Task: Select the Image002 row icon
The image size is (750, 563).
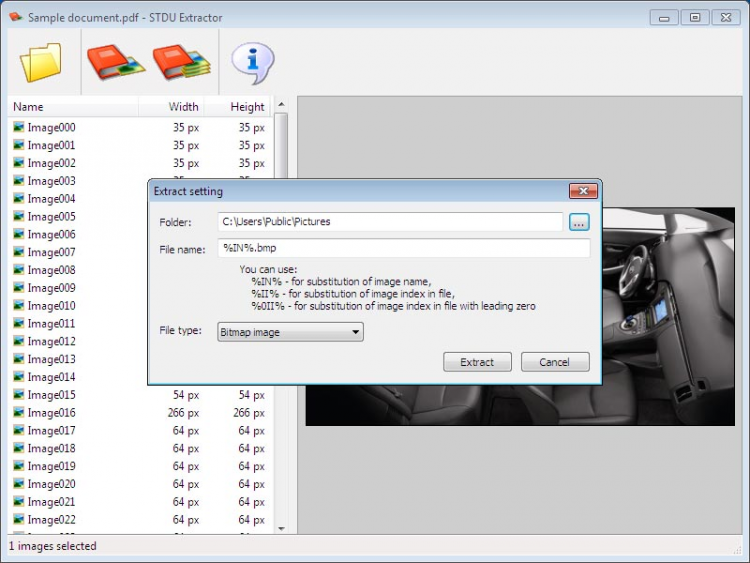Action: tap(19, 163)
